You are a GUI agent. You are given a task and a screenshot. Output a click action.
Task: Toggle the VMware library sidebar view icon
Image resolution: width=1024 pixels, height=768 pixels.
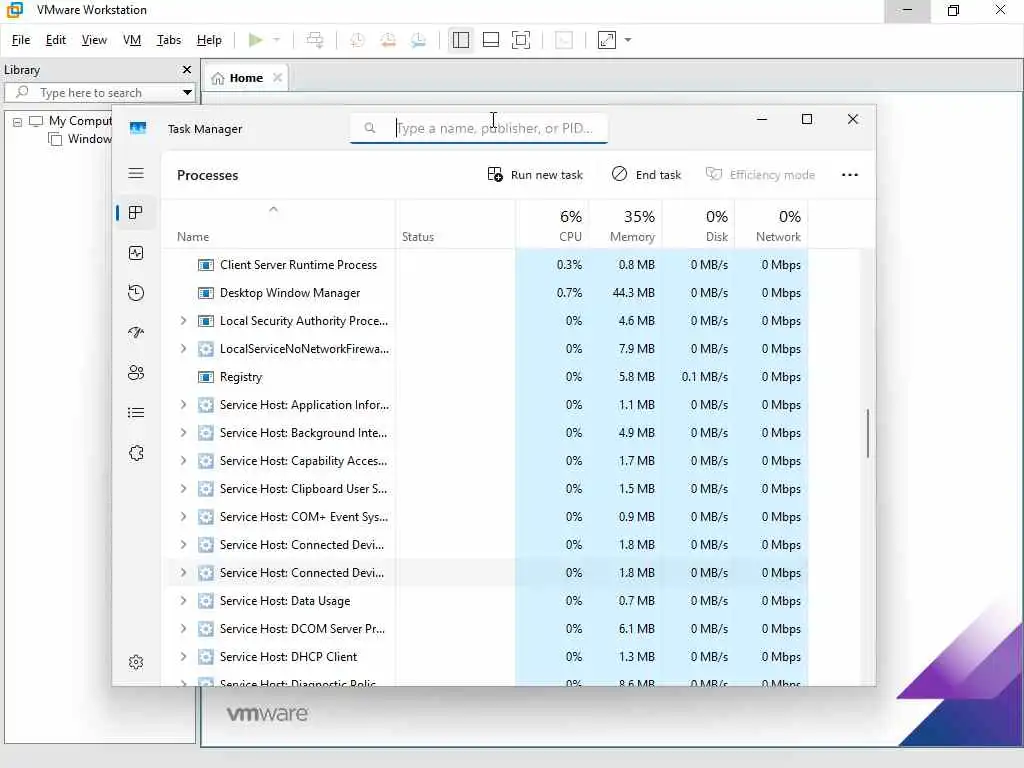460,40
